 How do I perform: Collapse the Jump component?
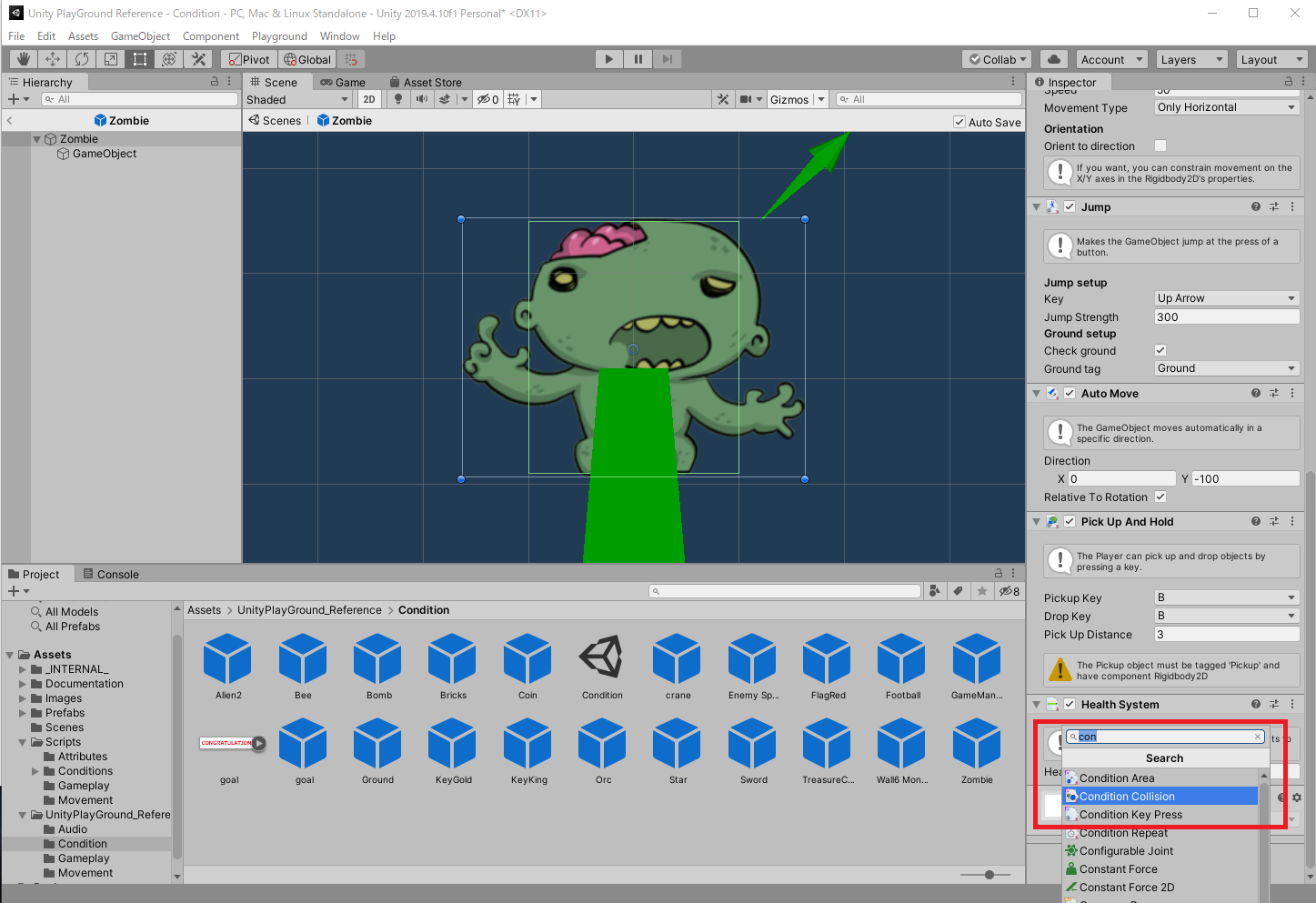[x=1036, y=207]
